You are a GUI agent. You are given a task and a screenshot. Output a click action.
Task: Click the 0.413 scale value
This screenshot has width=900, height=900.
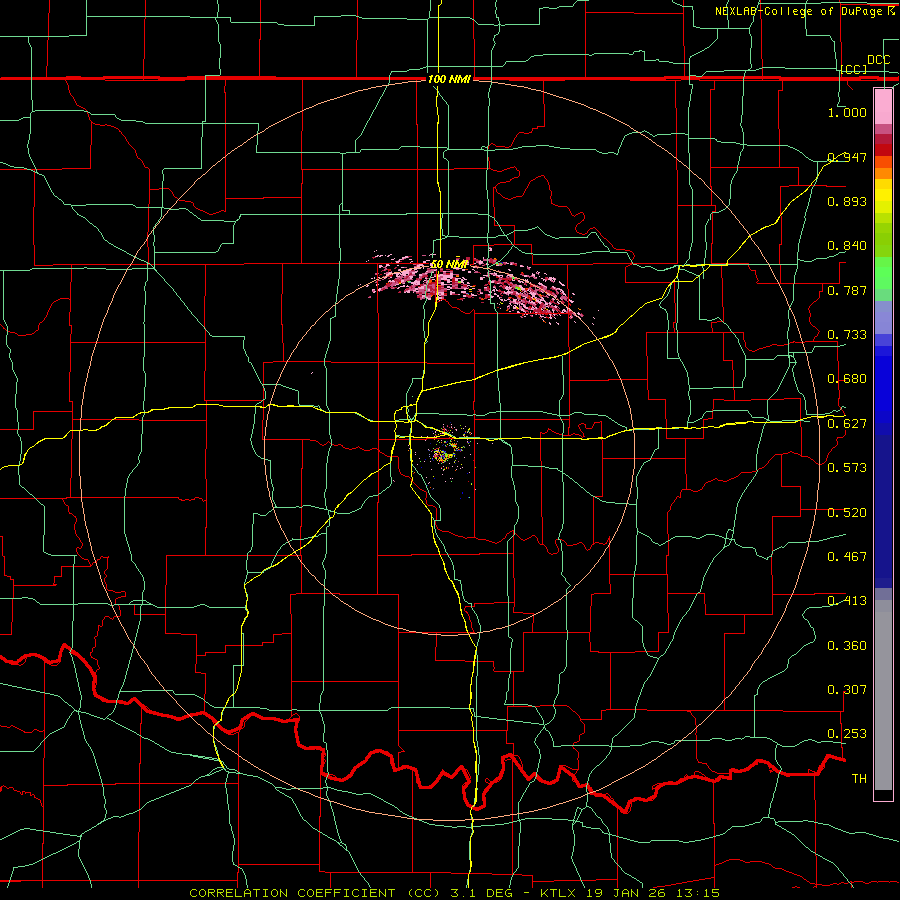click(x=847, y=601)
